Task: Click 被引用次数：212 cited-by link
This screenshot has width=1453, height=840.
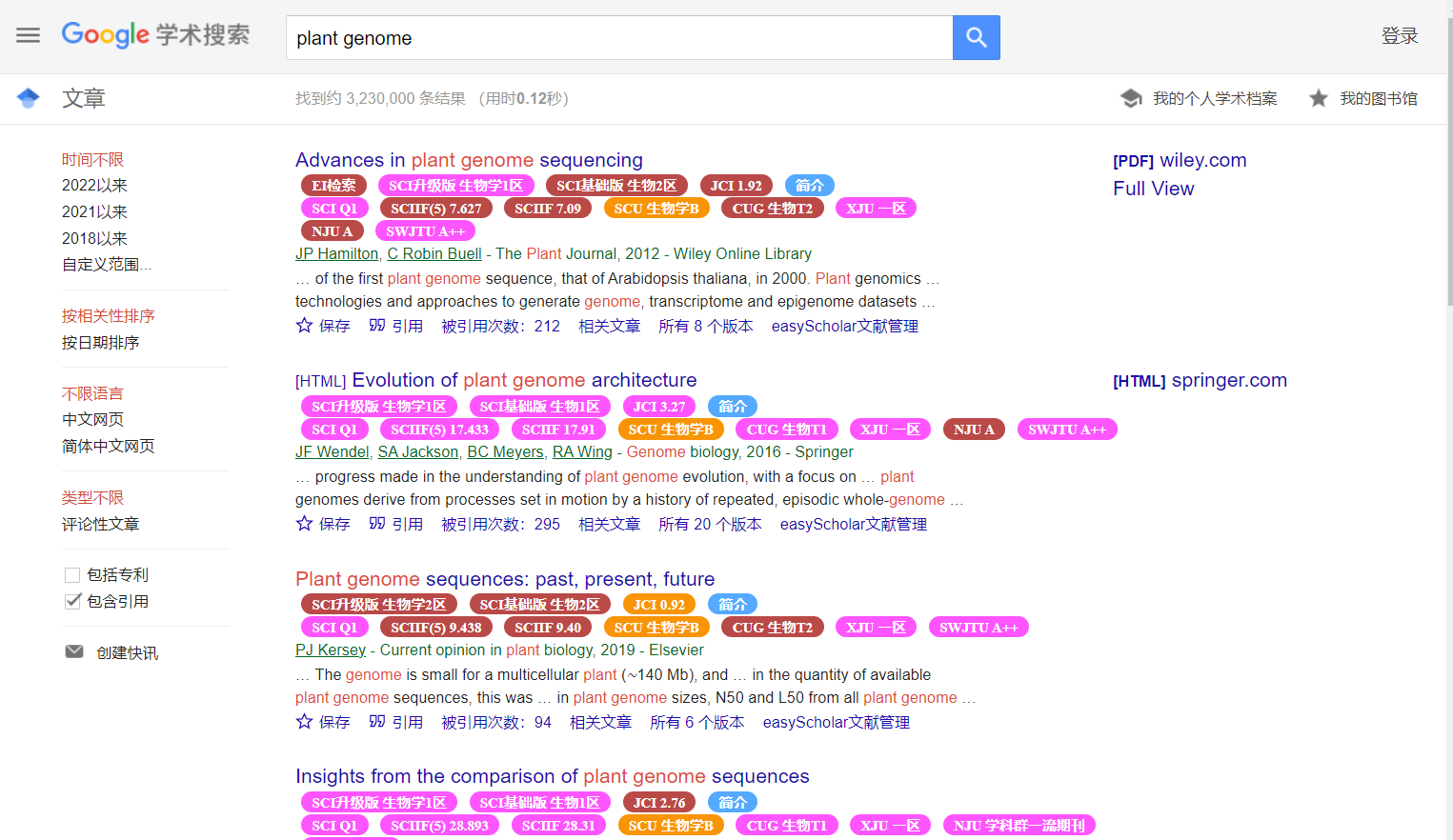Action: pos(501,326)
